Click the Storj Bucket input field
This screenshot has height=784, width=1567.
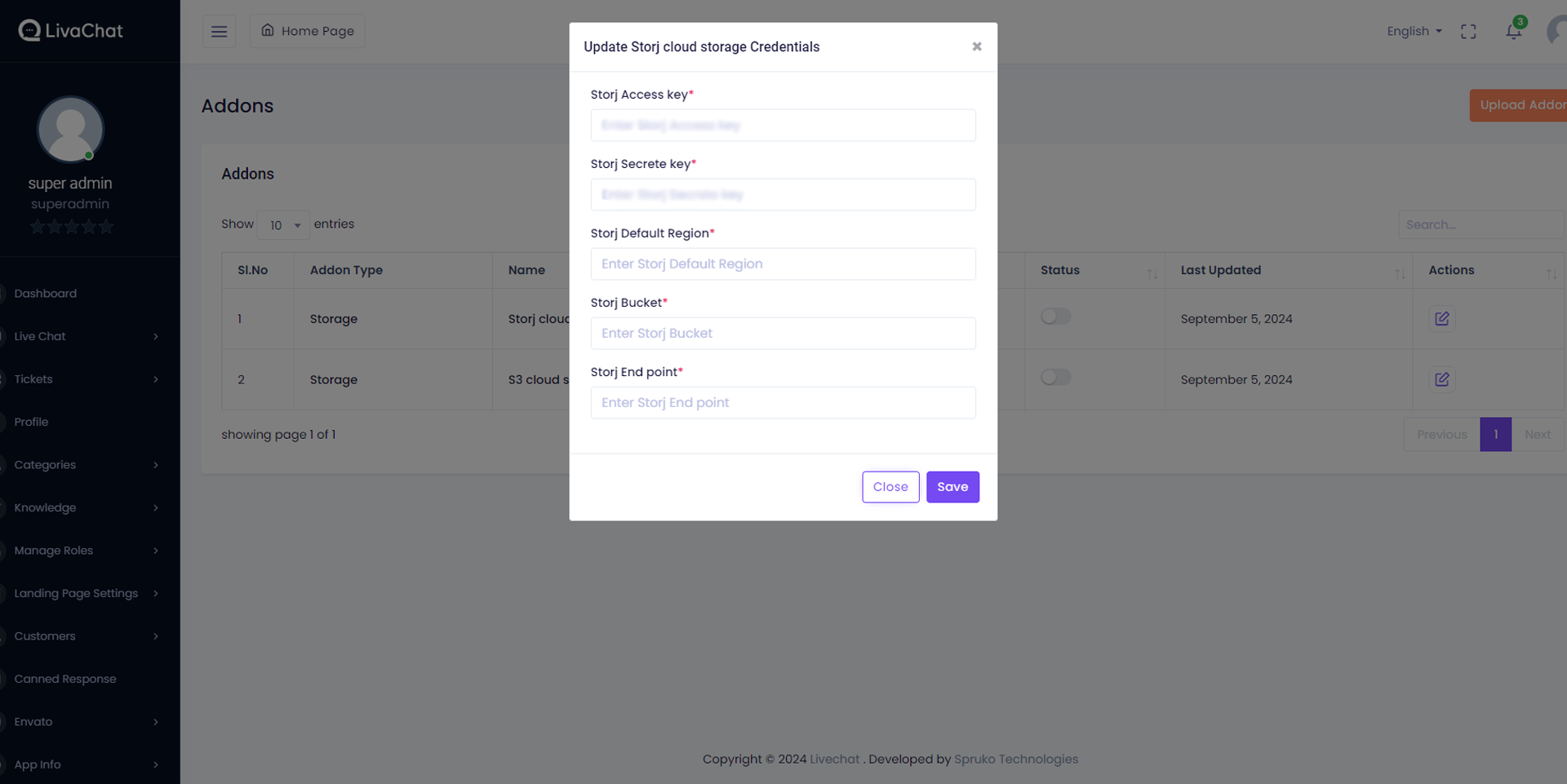click(783, 334)
